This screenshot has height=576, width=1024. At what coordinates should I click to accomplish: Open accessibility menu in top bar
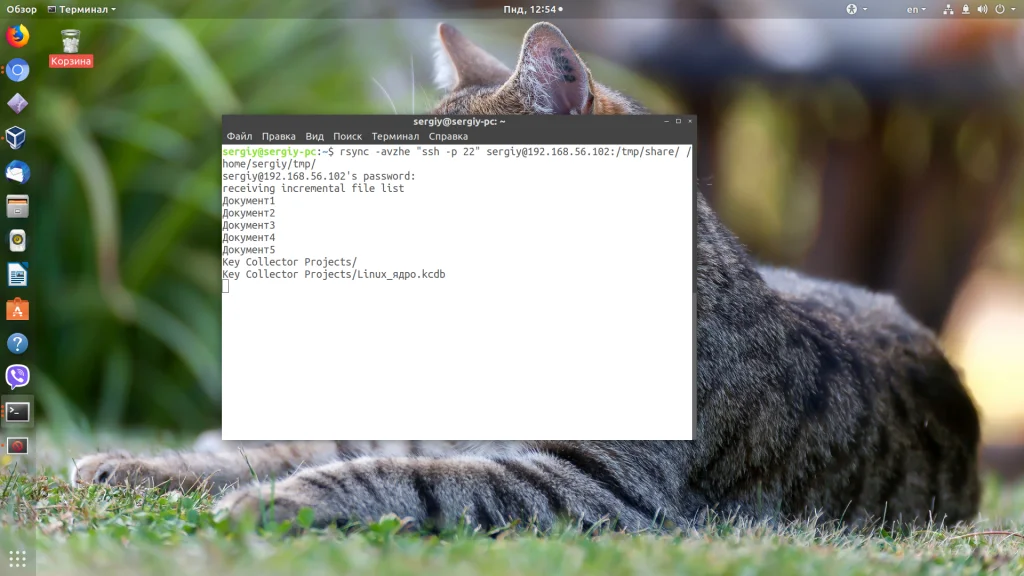pyautogui.click(x=856, y=9)
